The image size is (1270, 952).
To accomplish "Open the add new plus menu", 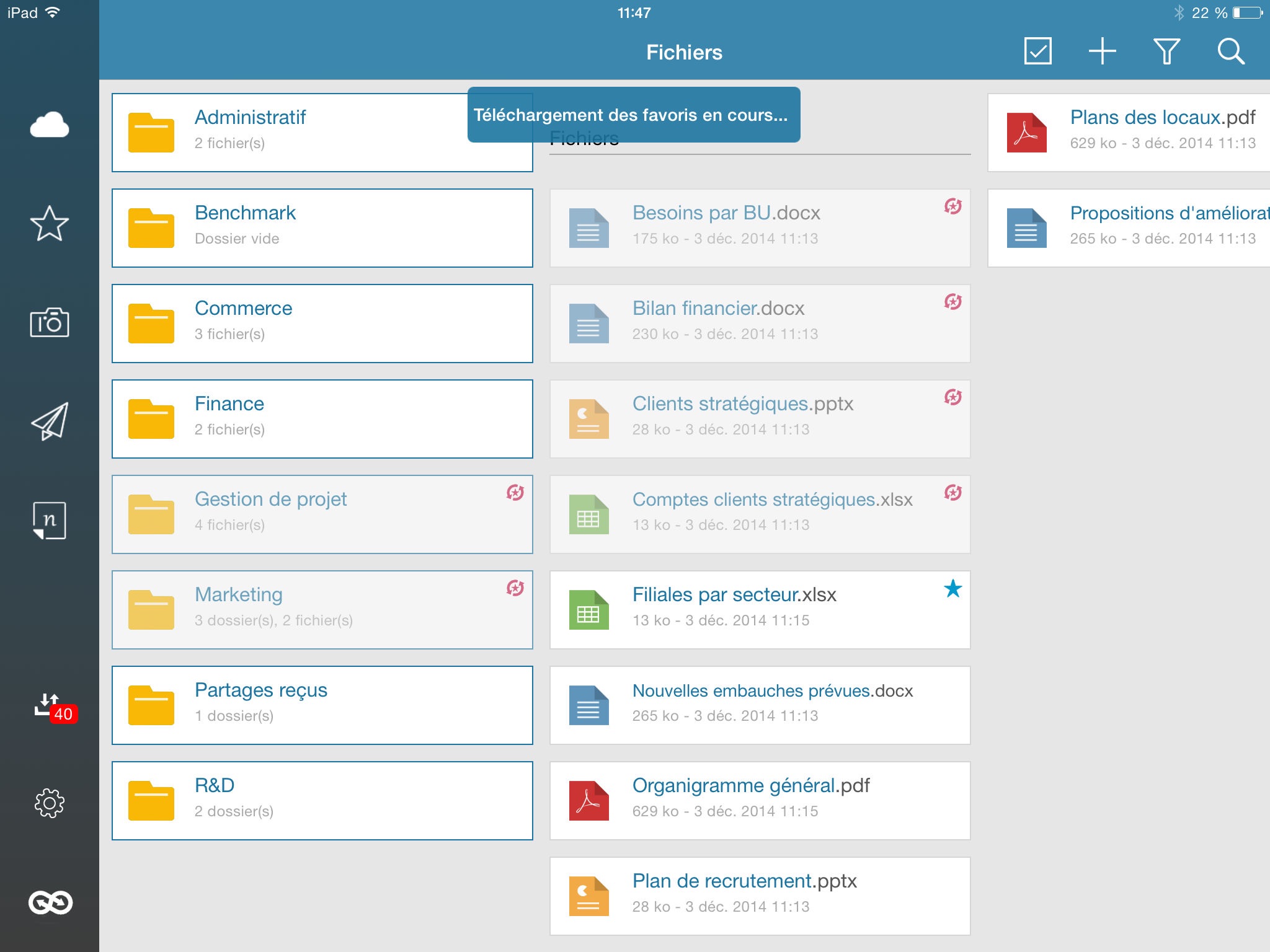I will (x=1102, y=51).
